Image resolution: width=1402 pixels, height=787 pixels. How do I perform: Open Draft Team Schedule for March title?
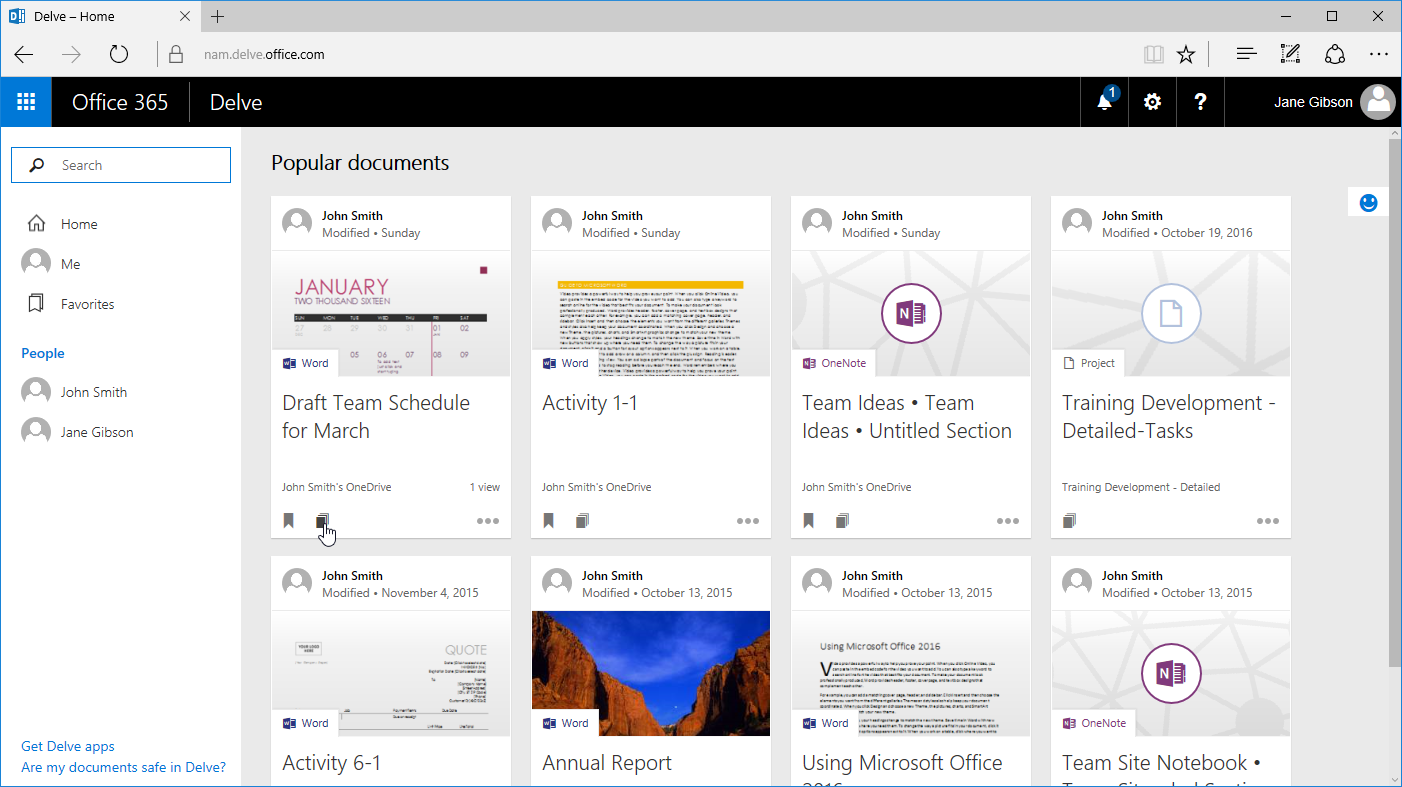click(376, 417)
